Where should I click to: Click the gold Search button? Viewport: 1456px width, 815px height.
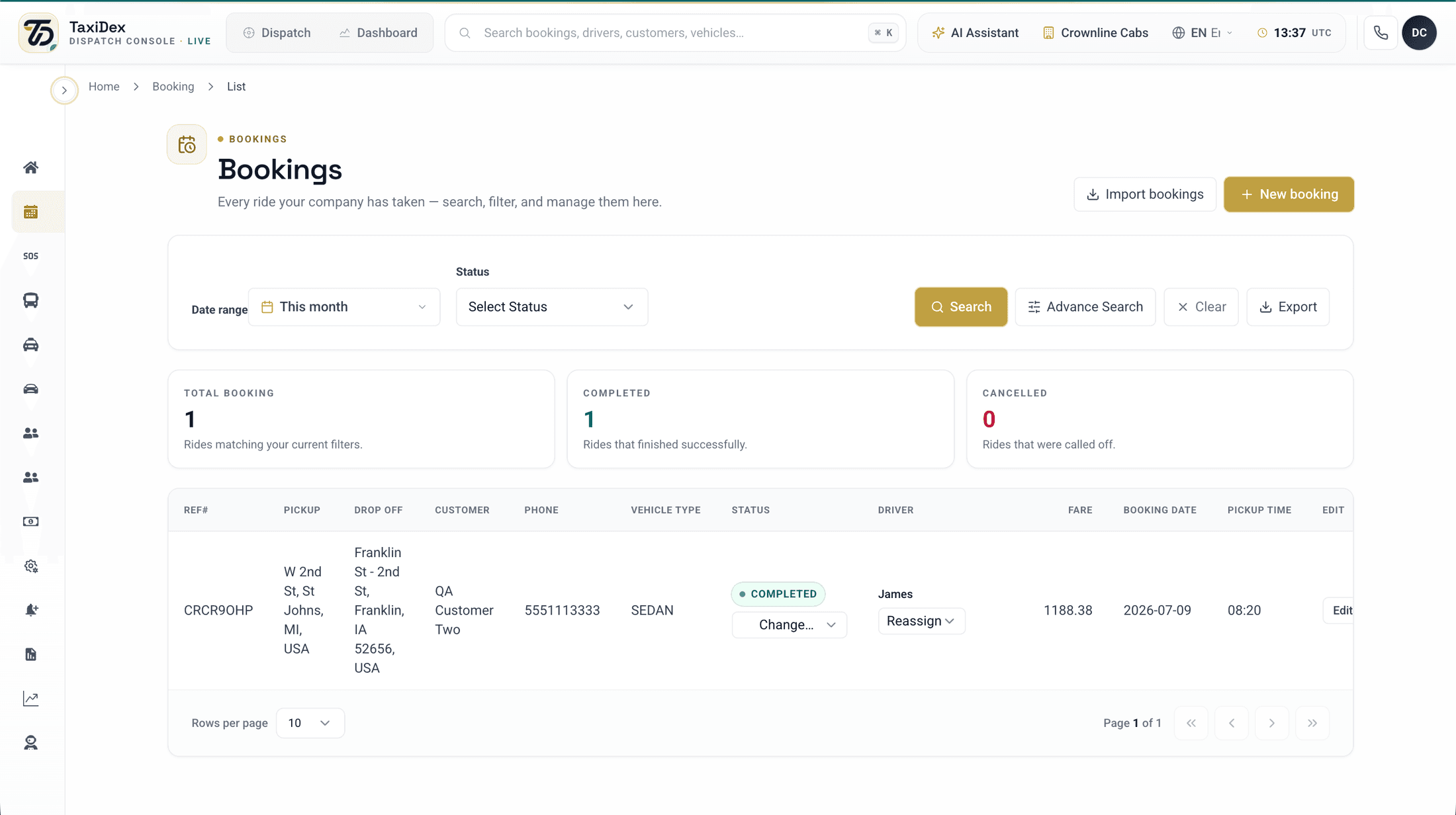click(x=961, y=307)
